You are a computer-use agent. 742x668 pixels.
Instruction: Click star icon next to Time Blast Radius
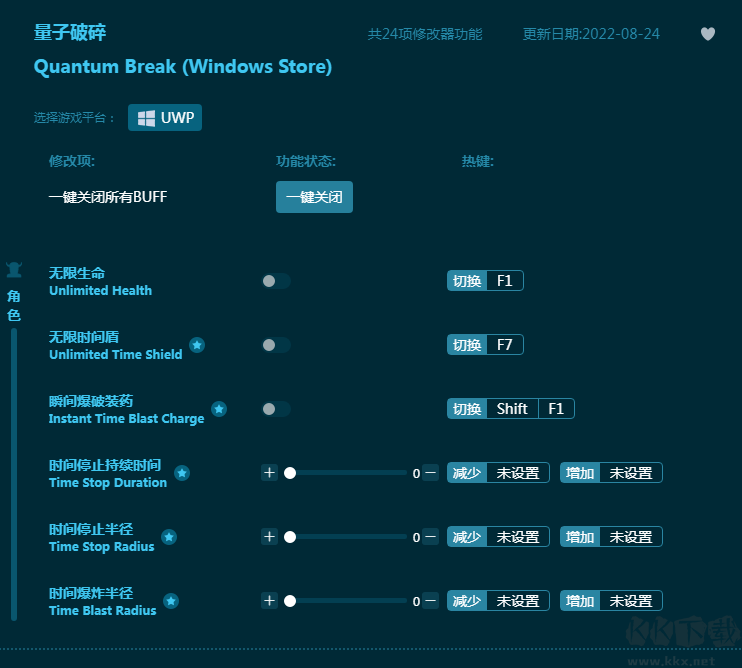click(171, 601)
